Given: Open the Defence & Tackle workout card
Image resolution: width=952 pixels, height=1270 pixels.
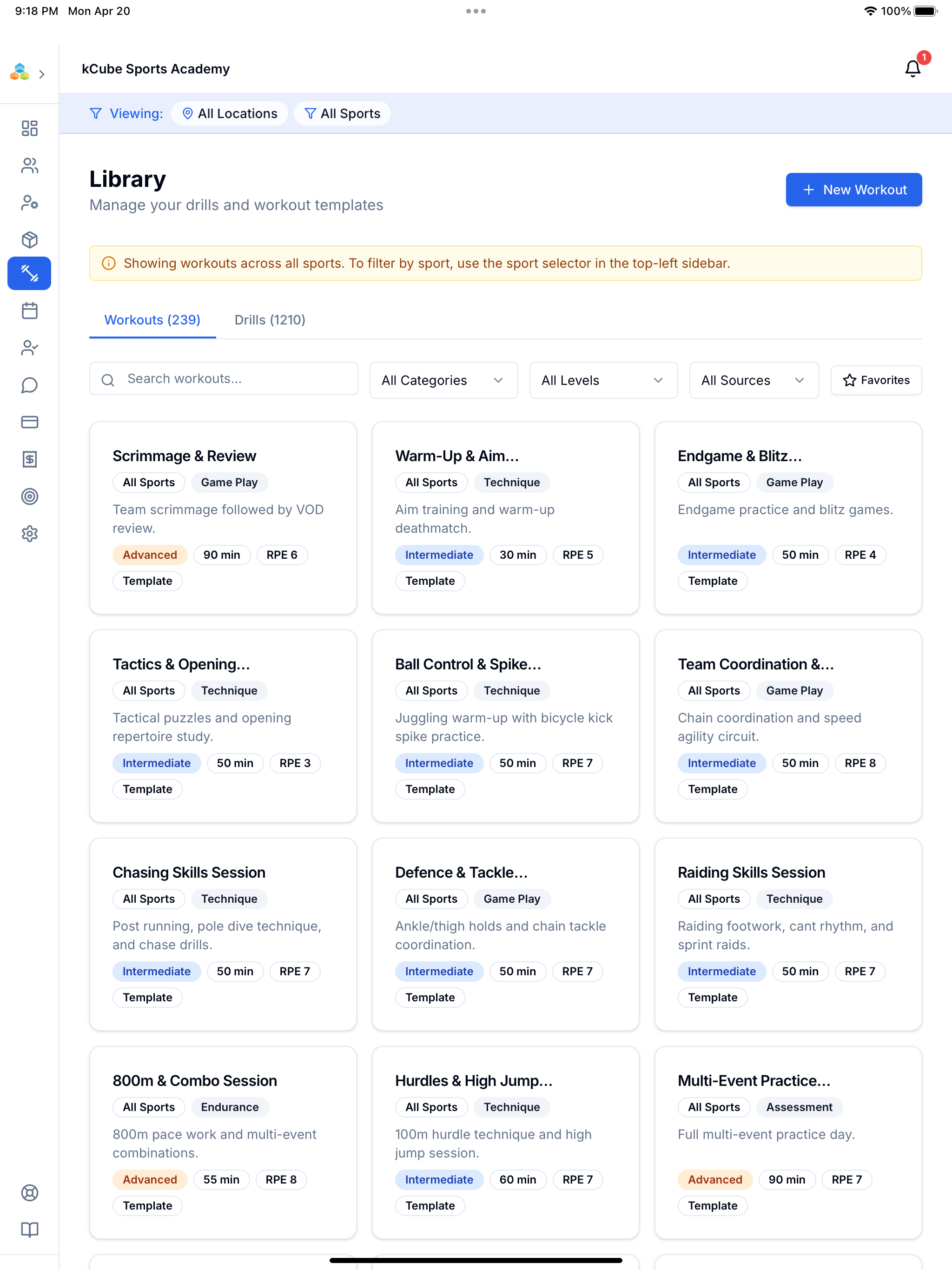Looking at the screenshot, I should [505, 934].
